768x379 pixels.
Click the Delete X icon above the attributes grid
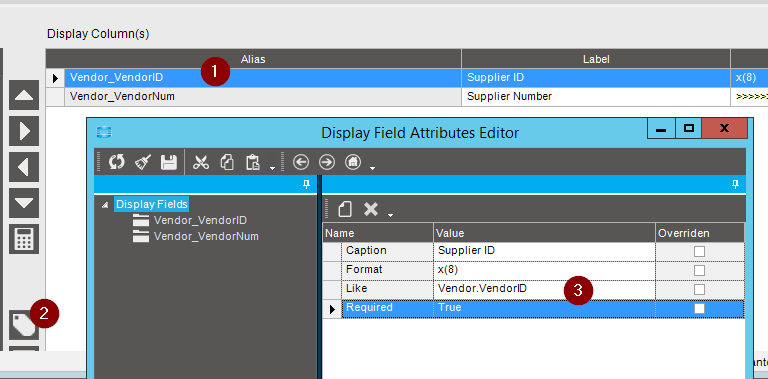point(371,209)
